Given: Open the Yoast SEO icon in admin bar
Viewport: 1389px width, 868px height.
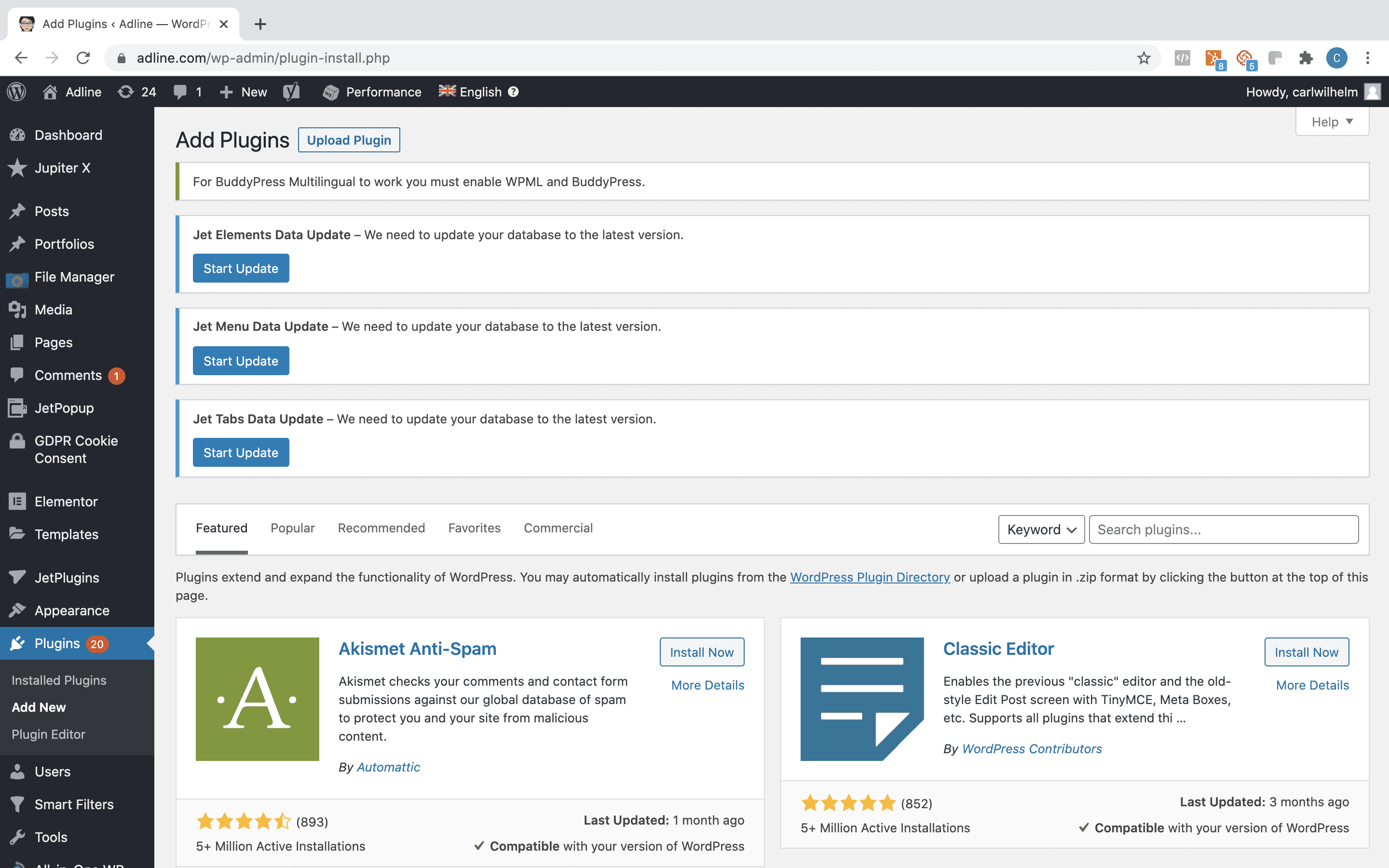Looking at the screenshot, I should (292, 92).
